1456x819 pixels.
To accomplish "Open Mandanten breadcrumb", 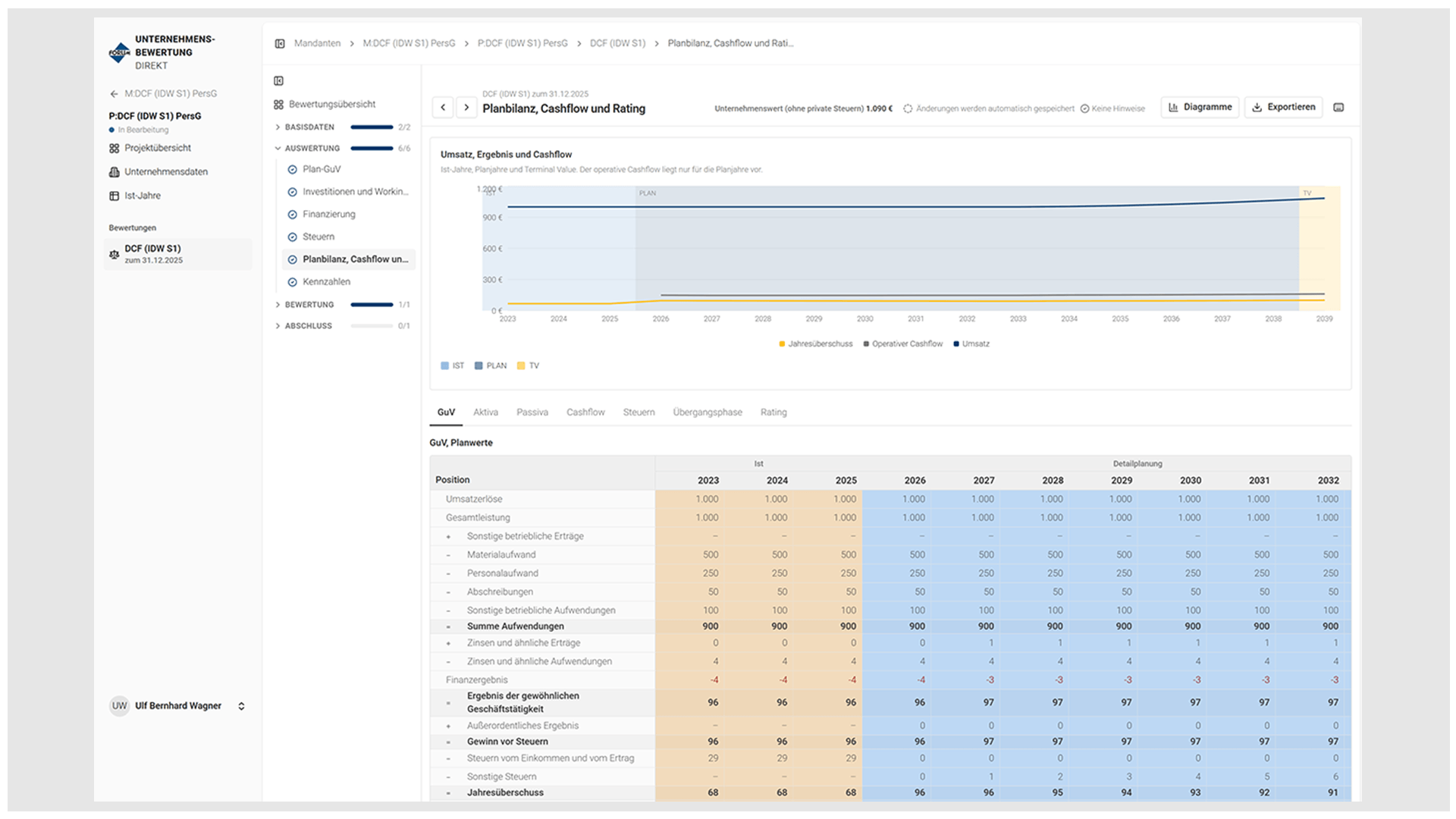I will 317,43.
